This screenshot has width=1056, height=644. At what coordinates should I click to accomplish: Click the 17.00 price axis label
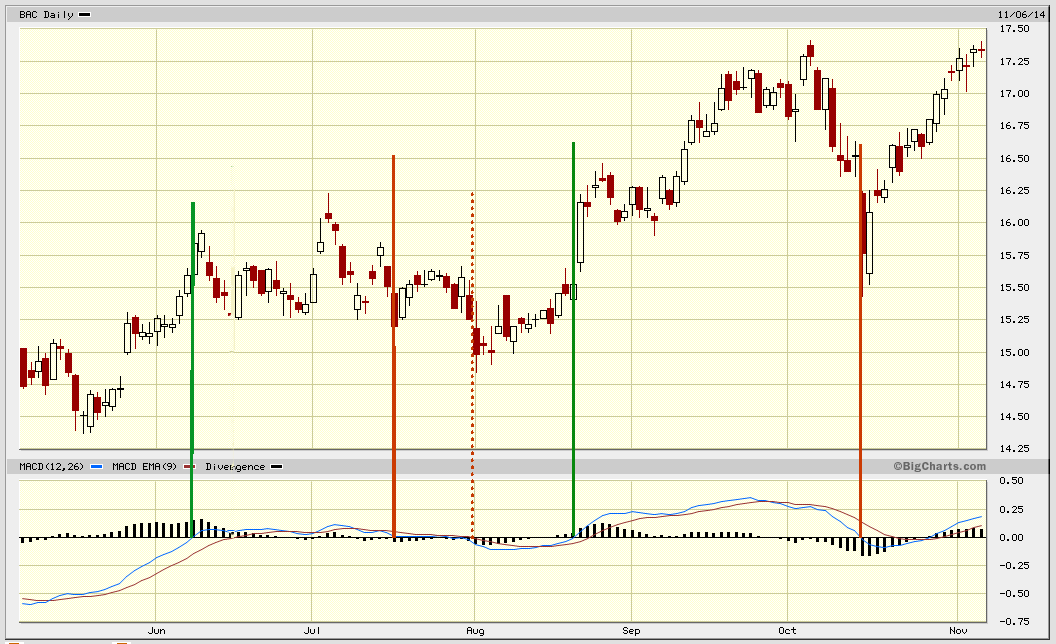pyautogui.click(x=1014, y=94)
